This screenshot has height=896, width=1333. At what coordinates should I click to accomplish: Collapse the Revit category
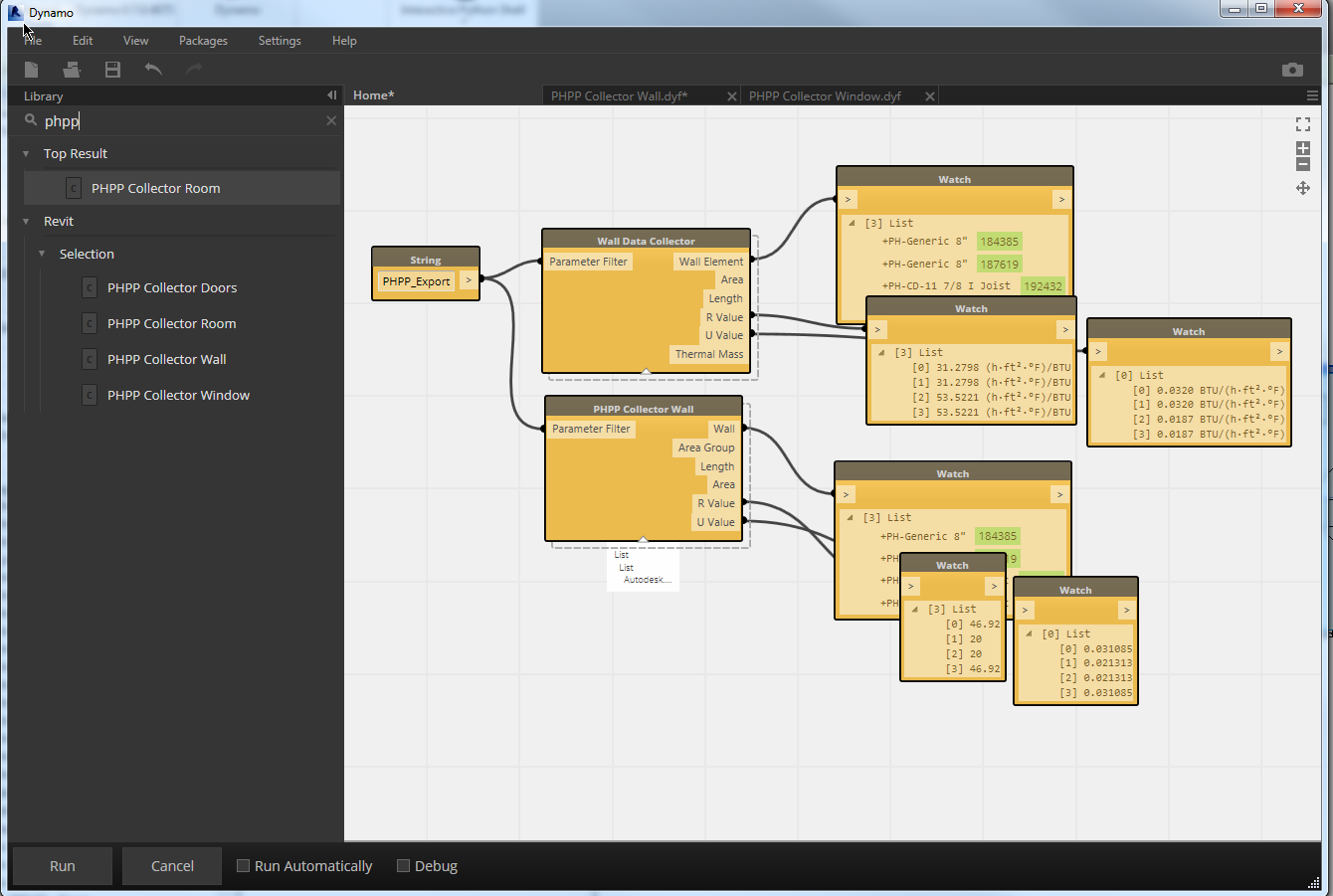(x=26, y=222)
